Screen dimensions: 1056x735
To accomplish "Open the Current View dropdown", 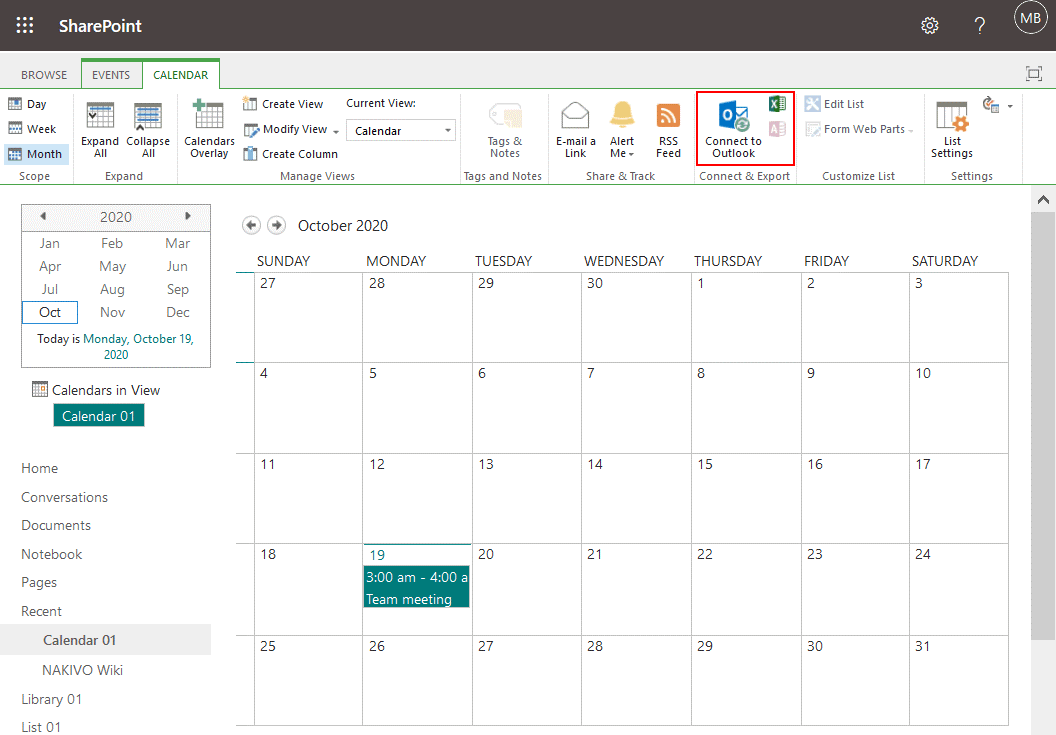I will click(x=400, y=130).
